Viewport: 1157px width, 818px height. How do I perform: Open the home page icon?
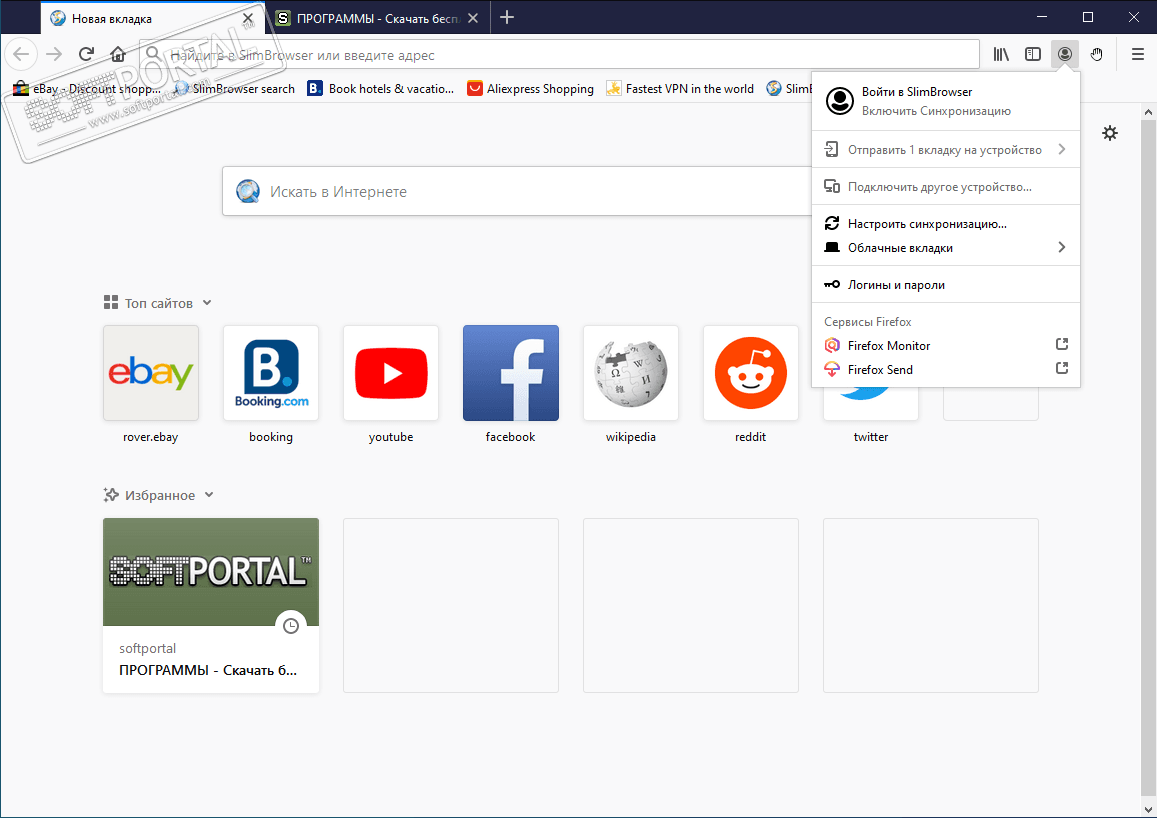(x=118, y=54)
